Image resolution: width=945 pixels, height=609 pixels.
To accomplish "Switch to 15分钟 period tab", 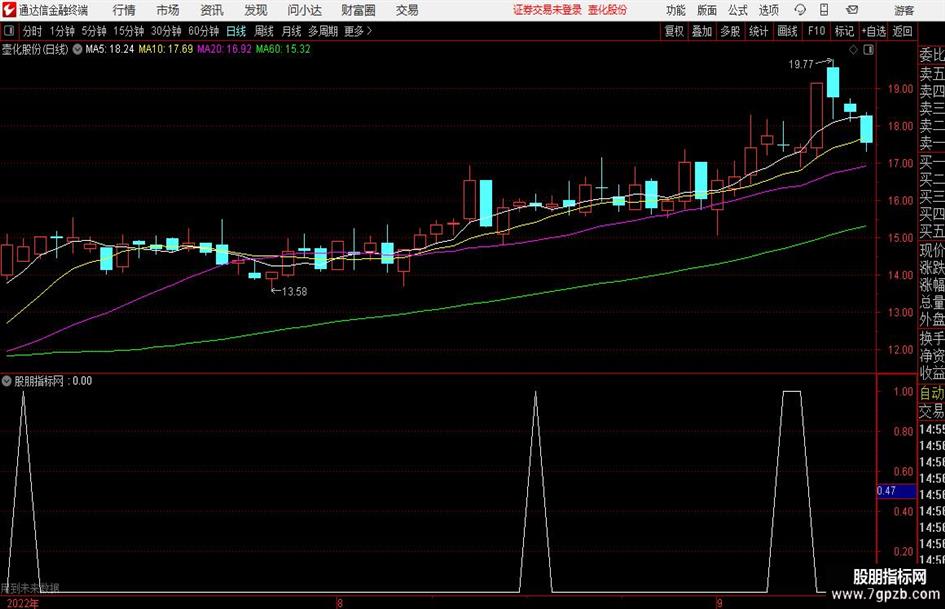I will [128, 31].
